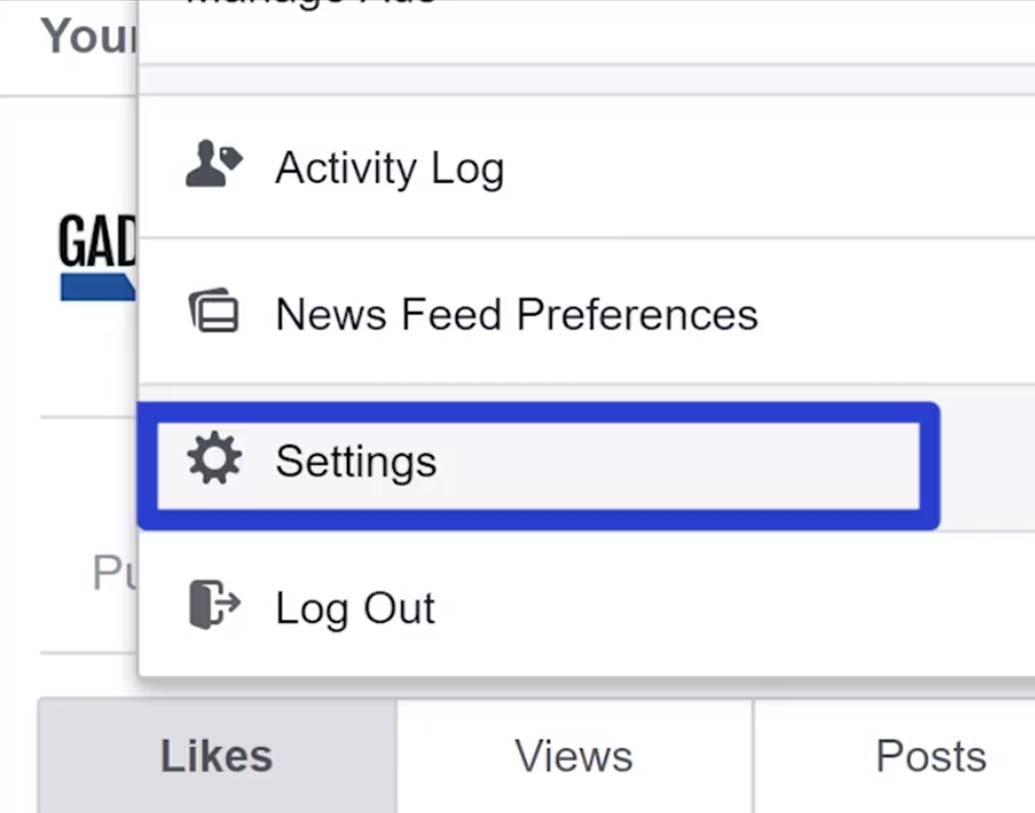Select the News Feed Preferences text
1035x813 pixels.
pyautogui.click(x=516, y=315)
